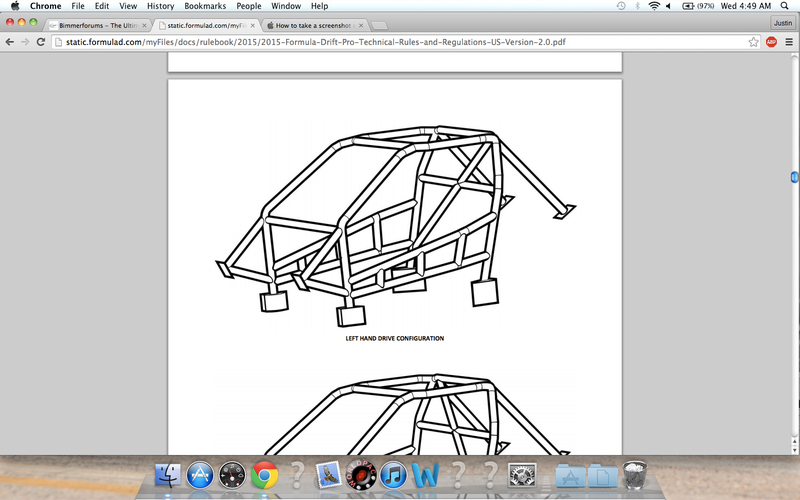Open the Mail stamp Dock icon
Image resolution: width=800 pixels, height=500 pixels.
(329, 474)
